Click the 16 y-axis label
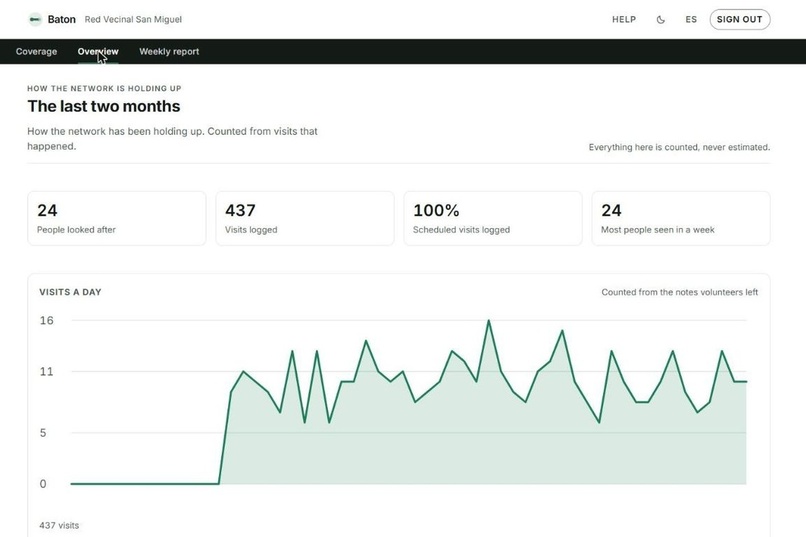This screenshot has height=537, width=806. [46, 320]
